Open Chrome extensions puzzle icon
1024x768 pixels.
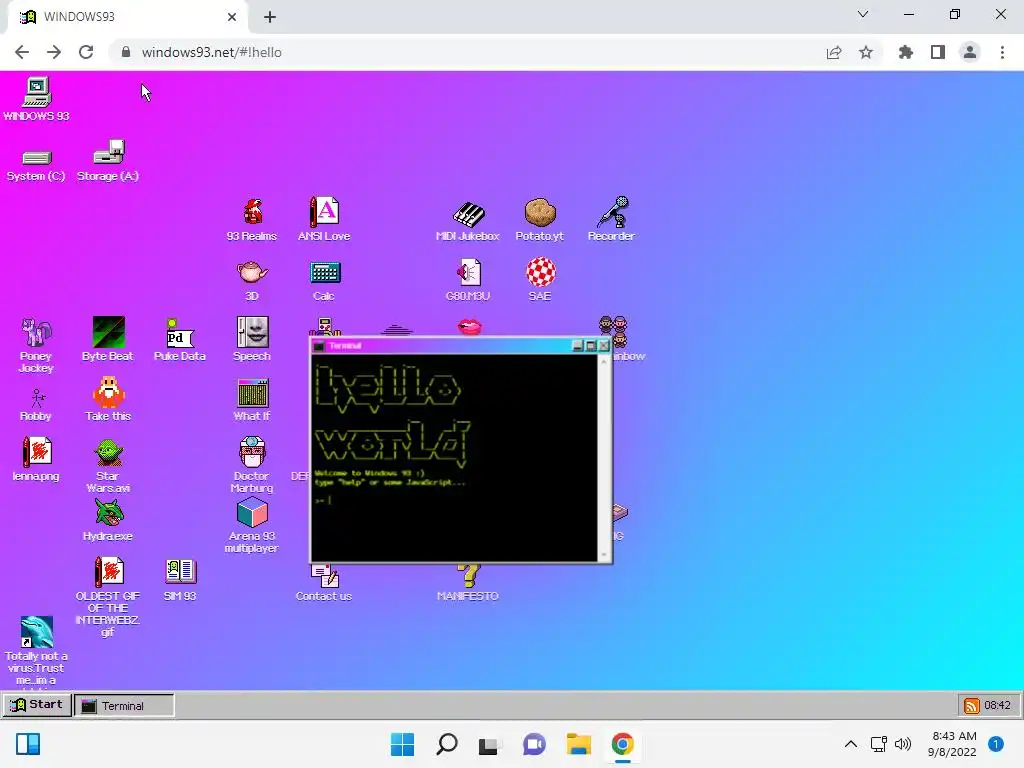pos(906,52)
